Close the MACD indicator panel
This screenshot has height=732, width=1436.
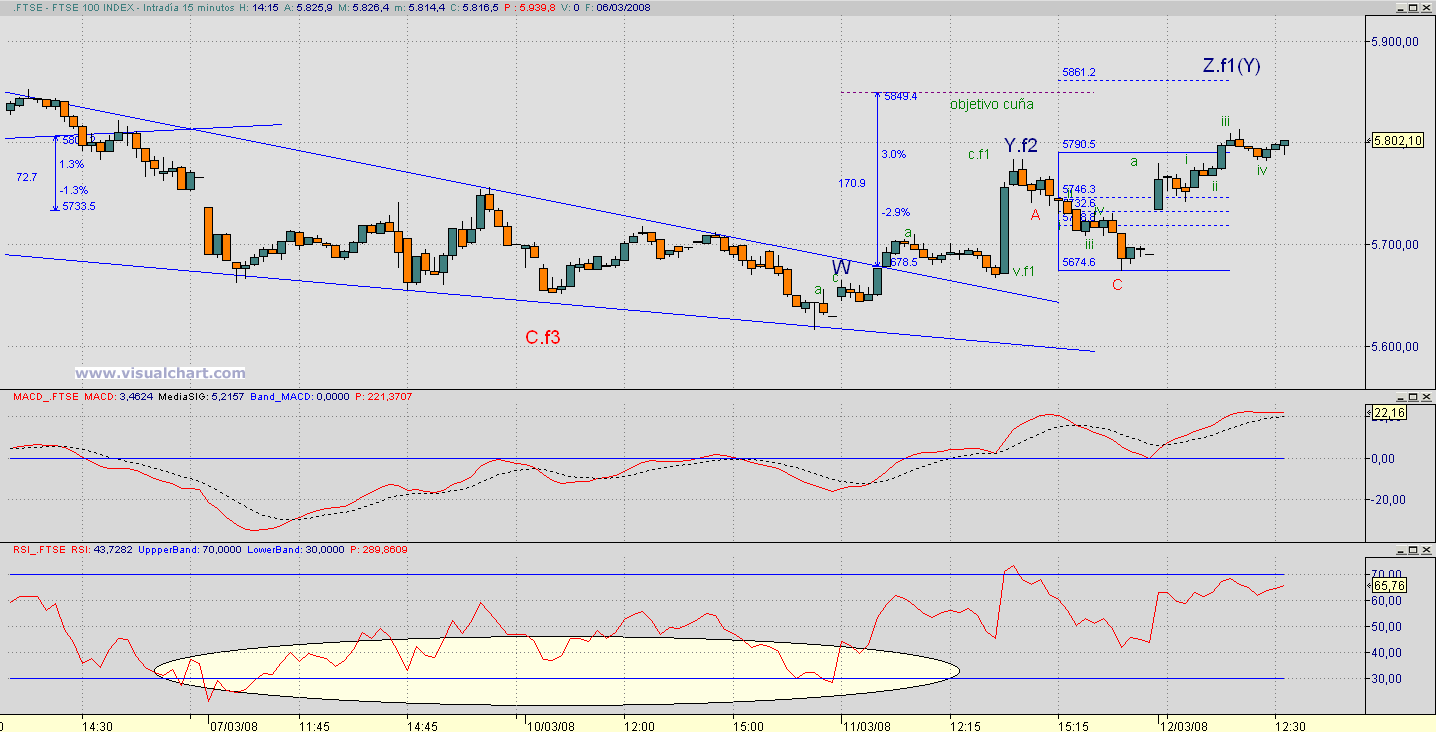1425,397
